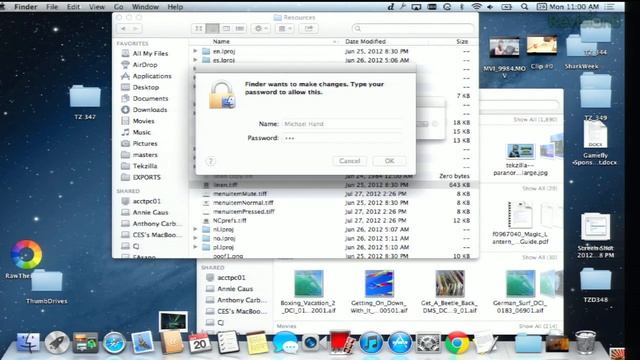Viewport: 640px width, 360px height.
Task: Go forward in Finder toolbar
Action: 136,28
